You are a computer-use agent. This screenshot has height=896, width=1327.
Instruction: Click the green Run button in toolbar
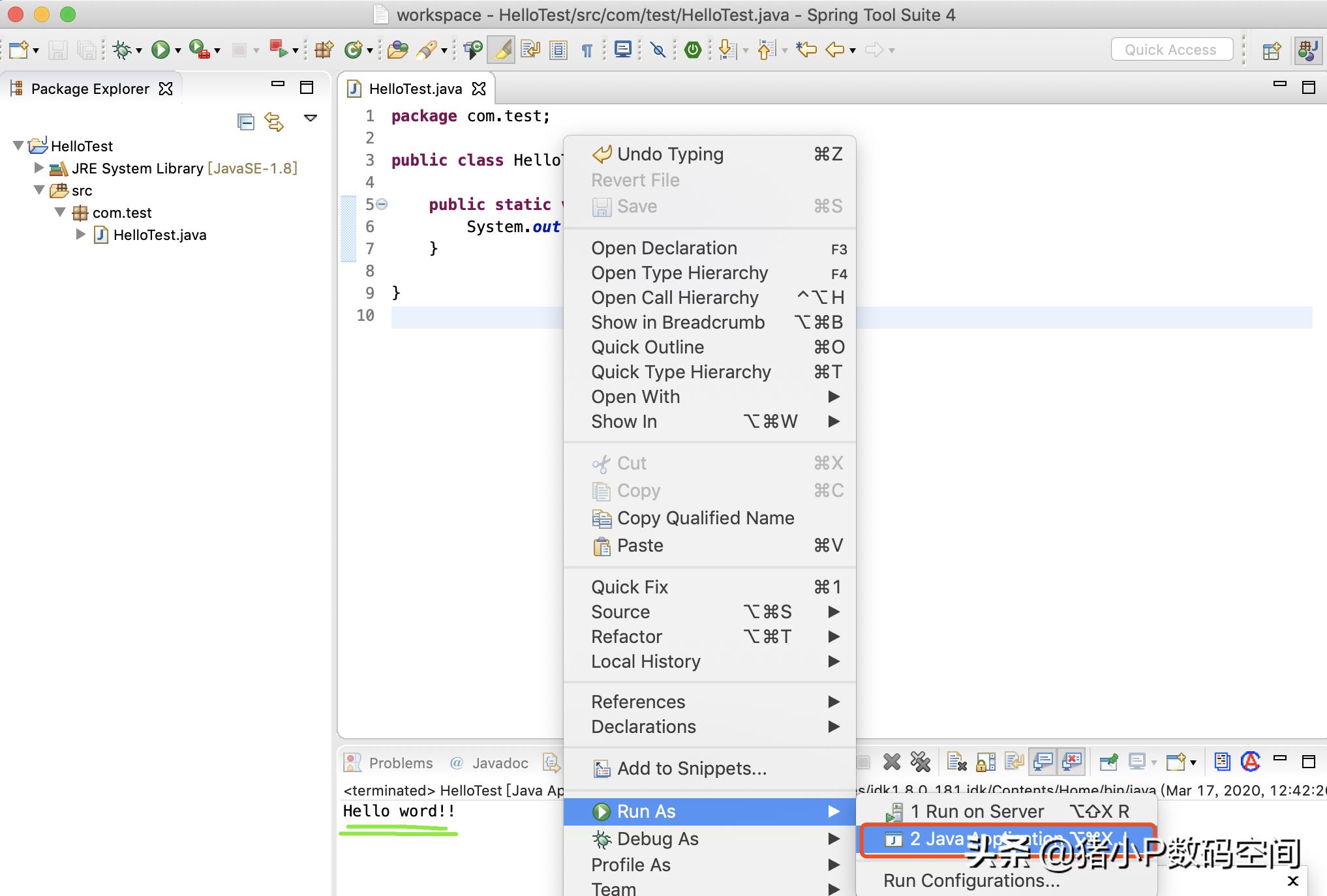pyautogui.click(x=160, y=50)
